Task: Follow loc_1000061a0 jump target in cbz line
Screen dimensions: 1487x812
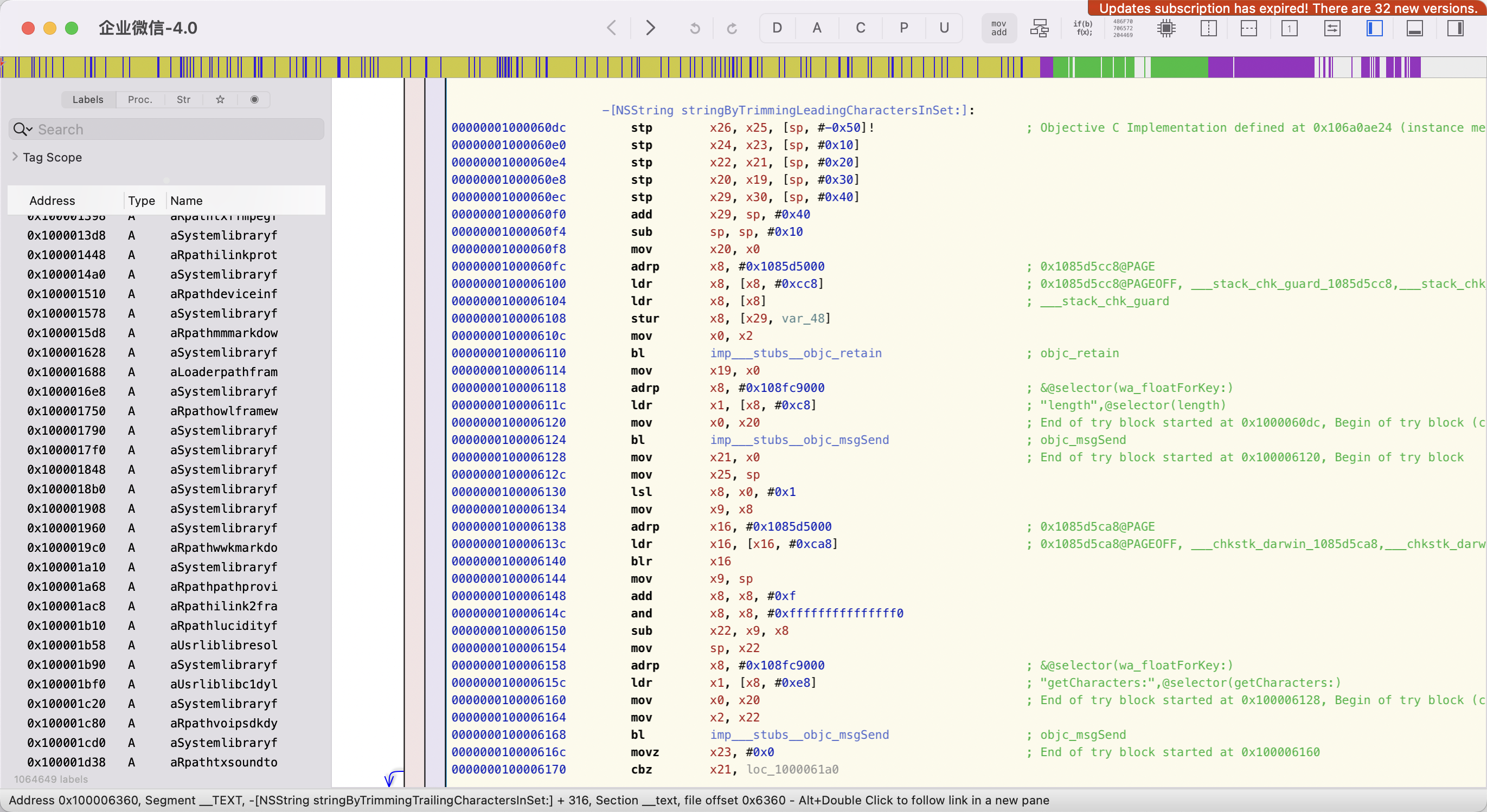Action: click(792, 769)
